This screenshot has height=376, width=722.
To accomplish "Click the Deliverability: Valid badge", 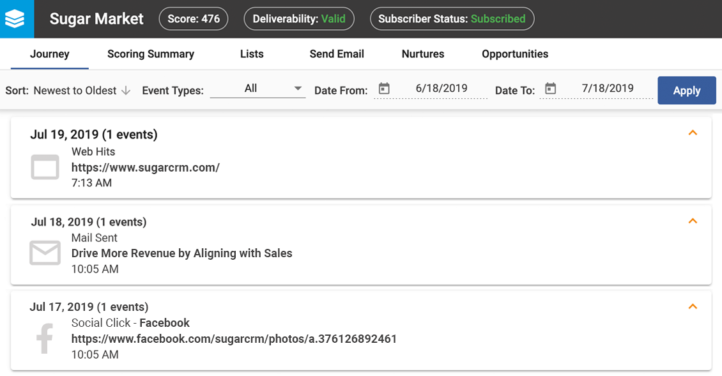I will click(x=299, y=19).
